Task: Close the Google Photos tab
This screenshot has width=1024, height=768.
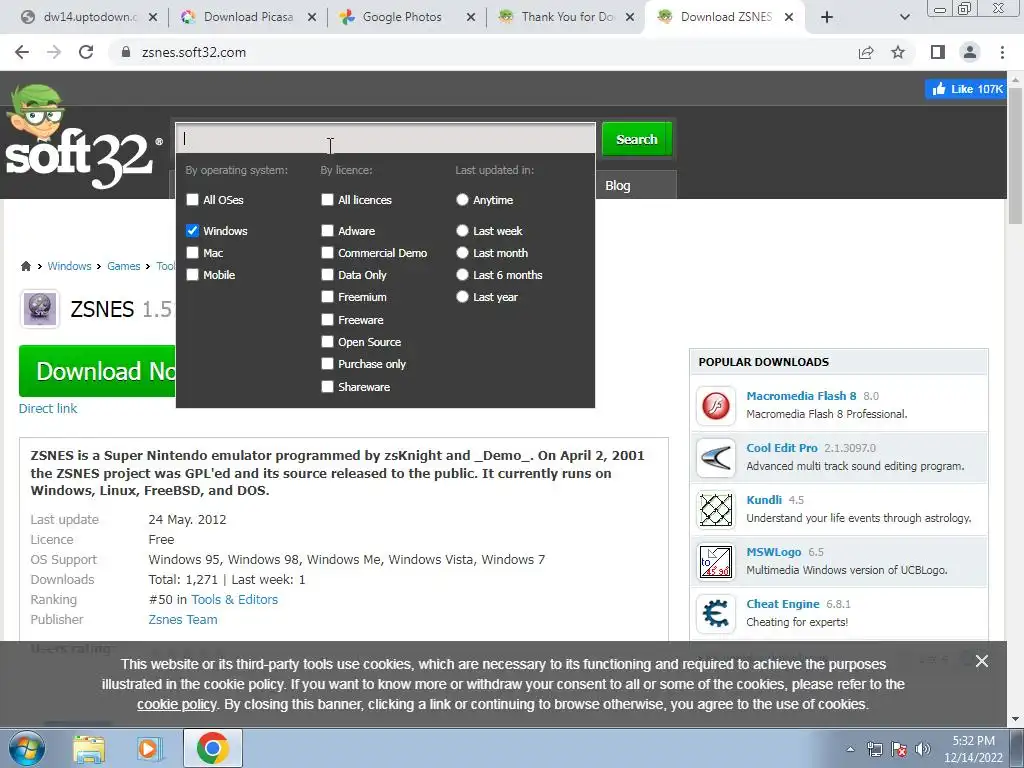Action: 470,18
